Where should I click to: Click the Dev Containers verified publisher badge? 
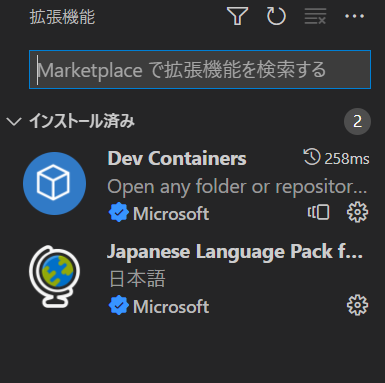pos(119,213)
